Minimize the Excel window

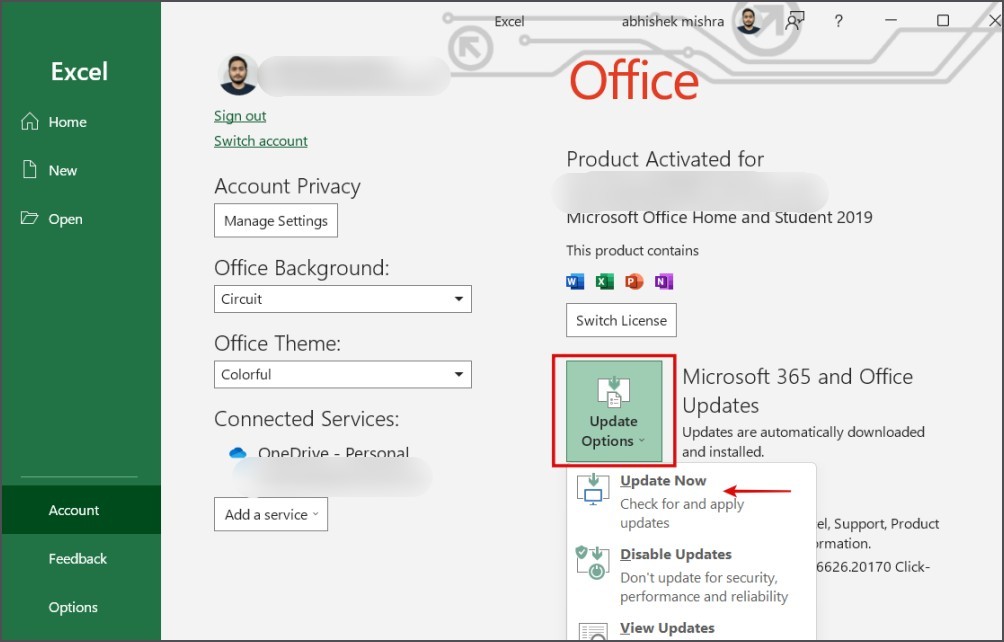(x=891, y=20)
